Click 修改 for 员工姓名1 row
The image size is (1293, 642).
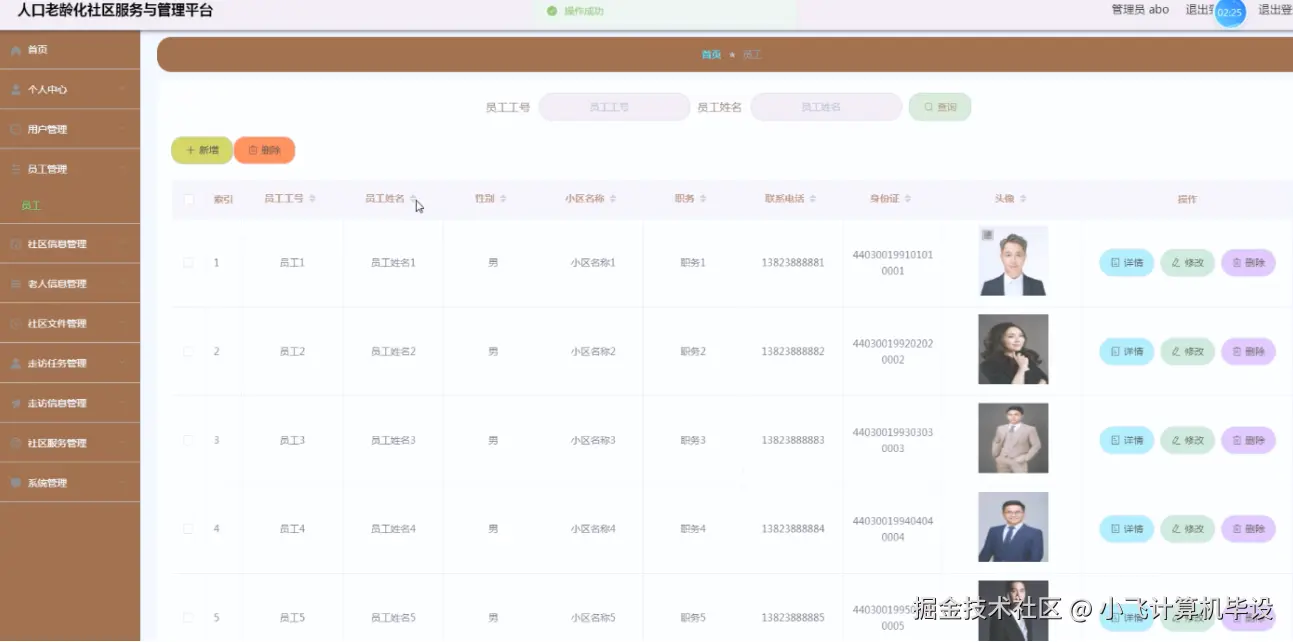pyautogui.click(x=1188, y=263)
